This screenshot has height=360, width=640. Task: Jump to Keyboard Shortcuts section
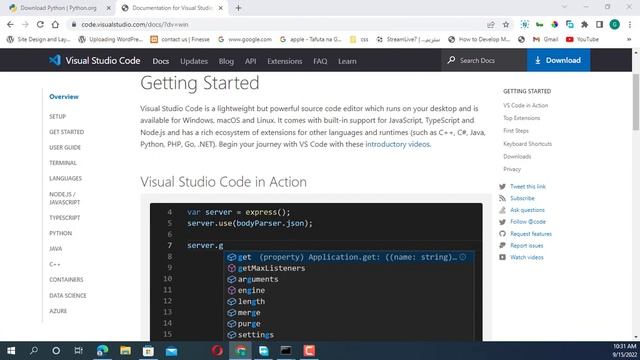point(527,144)
